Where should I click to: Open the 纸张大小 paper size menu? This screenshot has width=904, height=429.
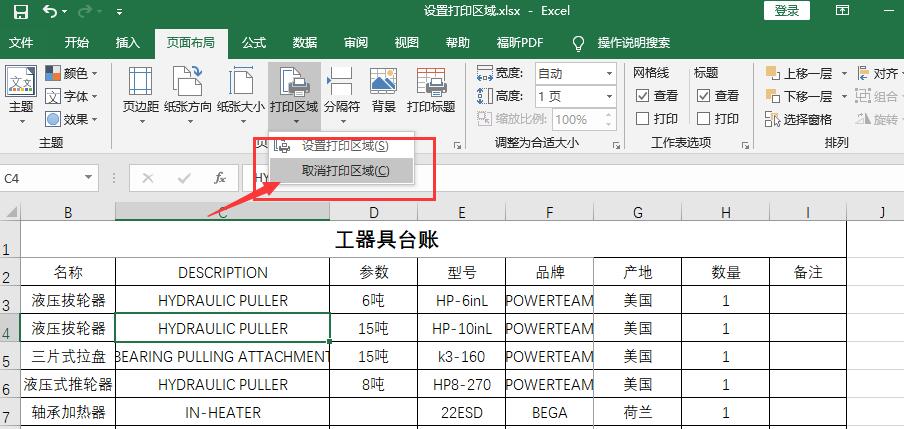(x=241, y=95)
